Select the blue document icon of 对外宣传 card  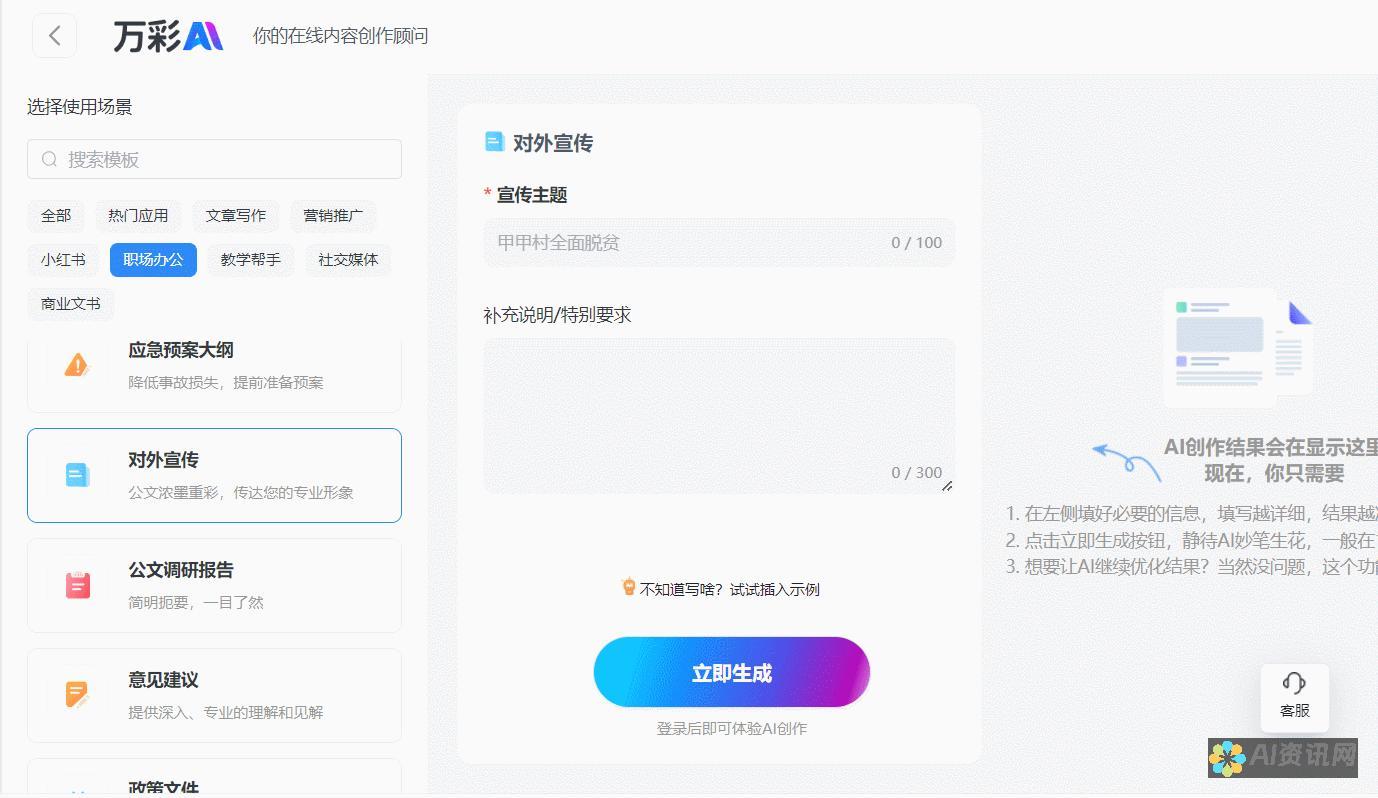point(77,475)
